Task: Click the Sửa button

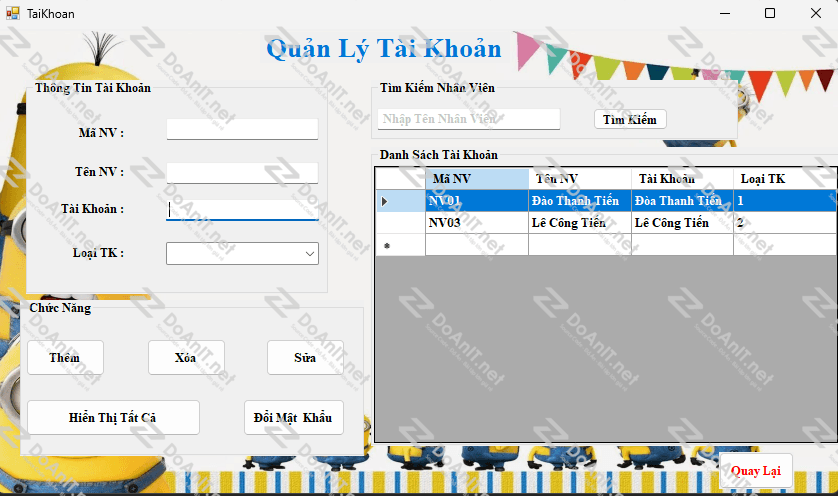Action: point(305,358)
